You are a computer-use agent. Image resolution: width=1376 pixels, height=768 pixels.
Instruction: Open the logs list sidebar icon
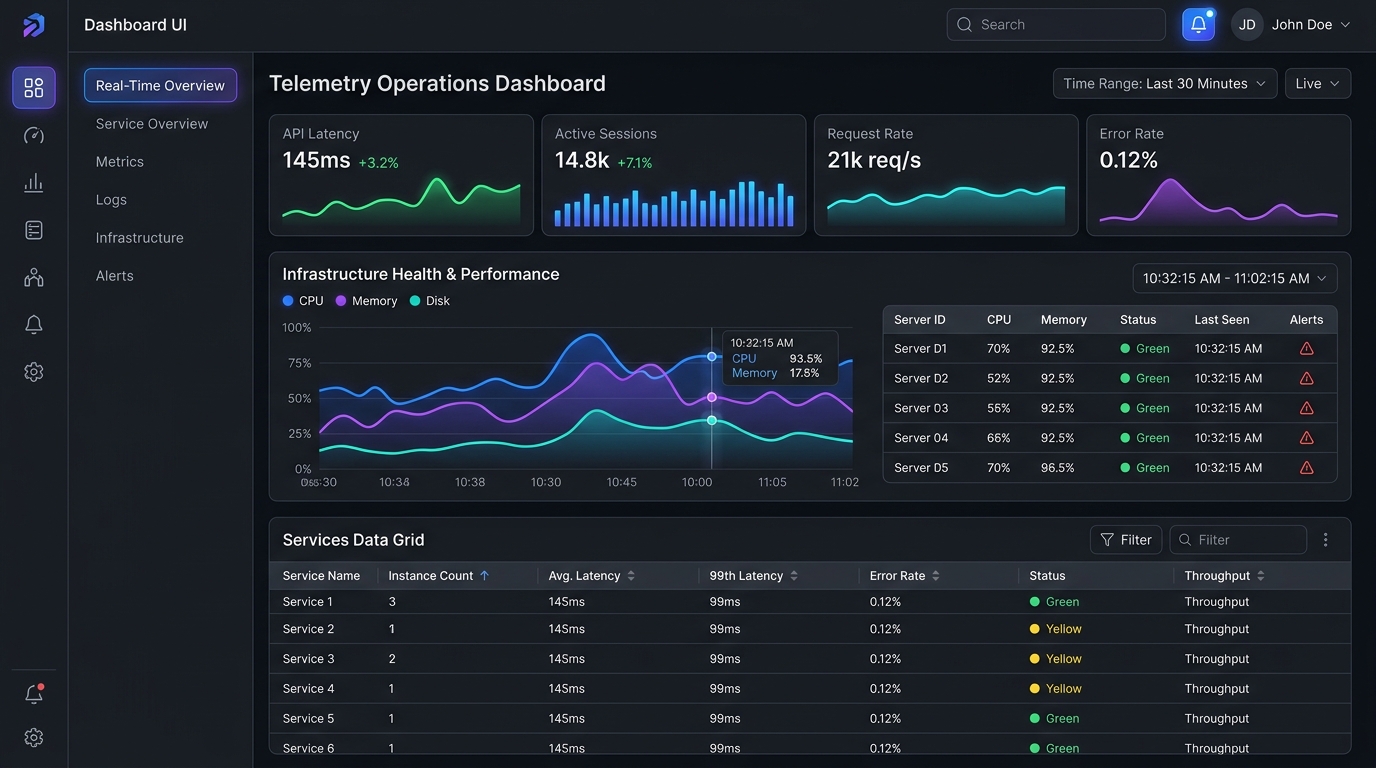point(34,230)
